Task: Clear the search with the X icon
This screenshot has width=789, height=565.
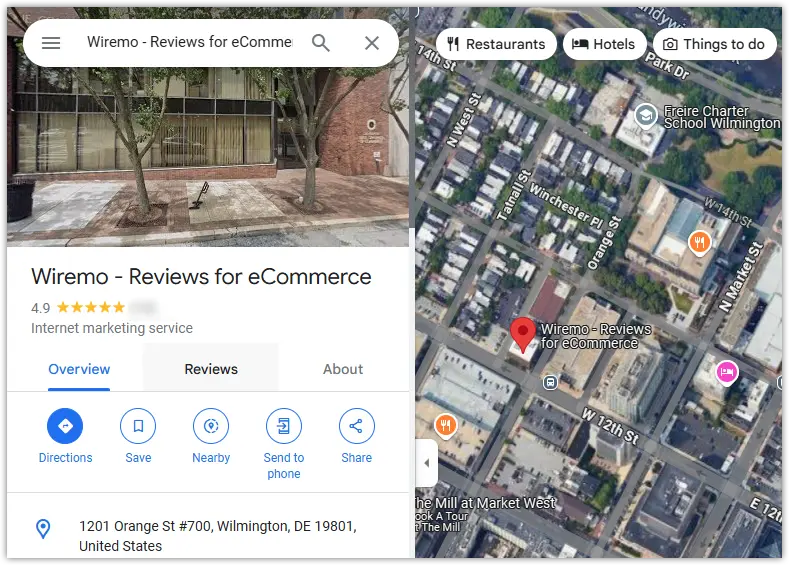Action: click(x=372, y=43)
